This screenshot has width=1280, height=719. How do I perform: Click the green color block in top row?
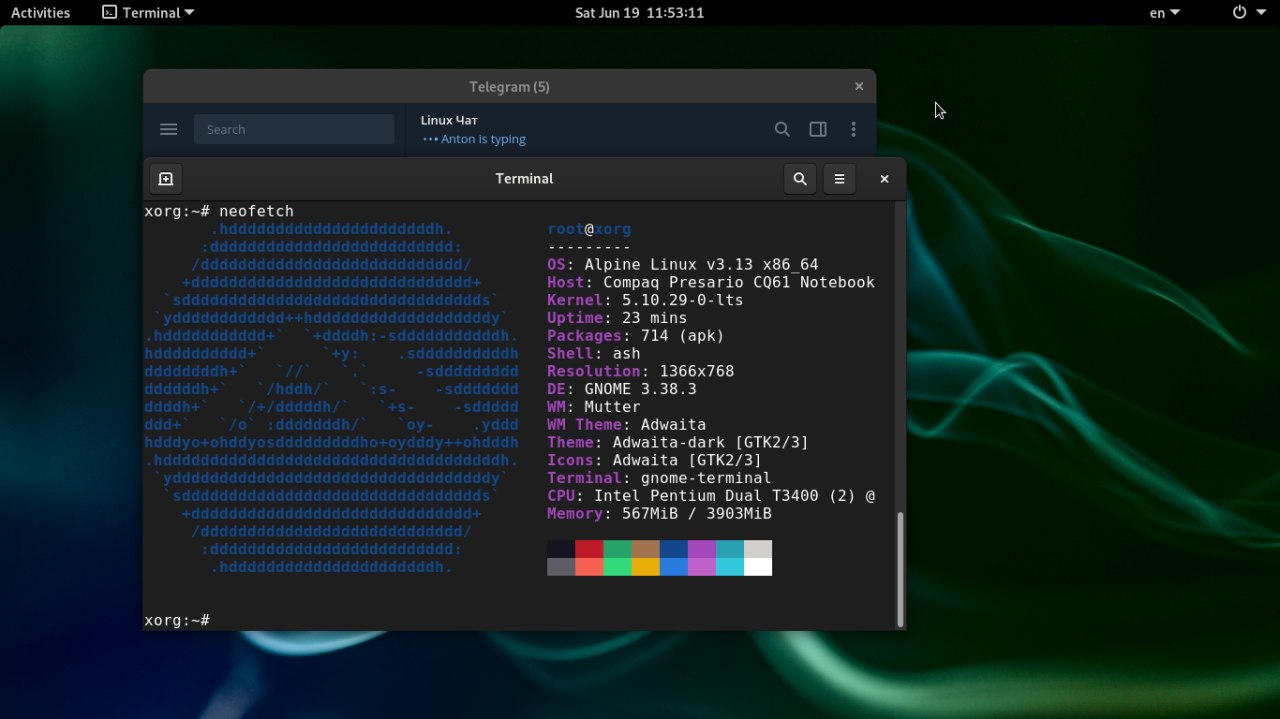point(617,549)
